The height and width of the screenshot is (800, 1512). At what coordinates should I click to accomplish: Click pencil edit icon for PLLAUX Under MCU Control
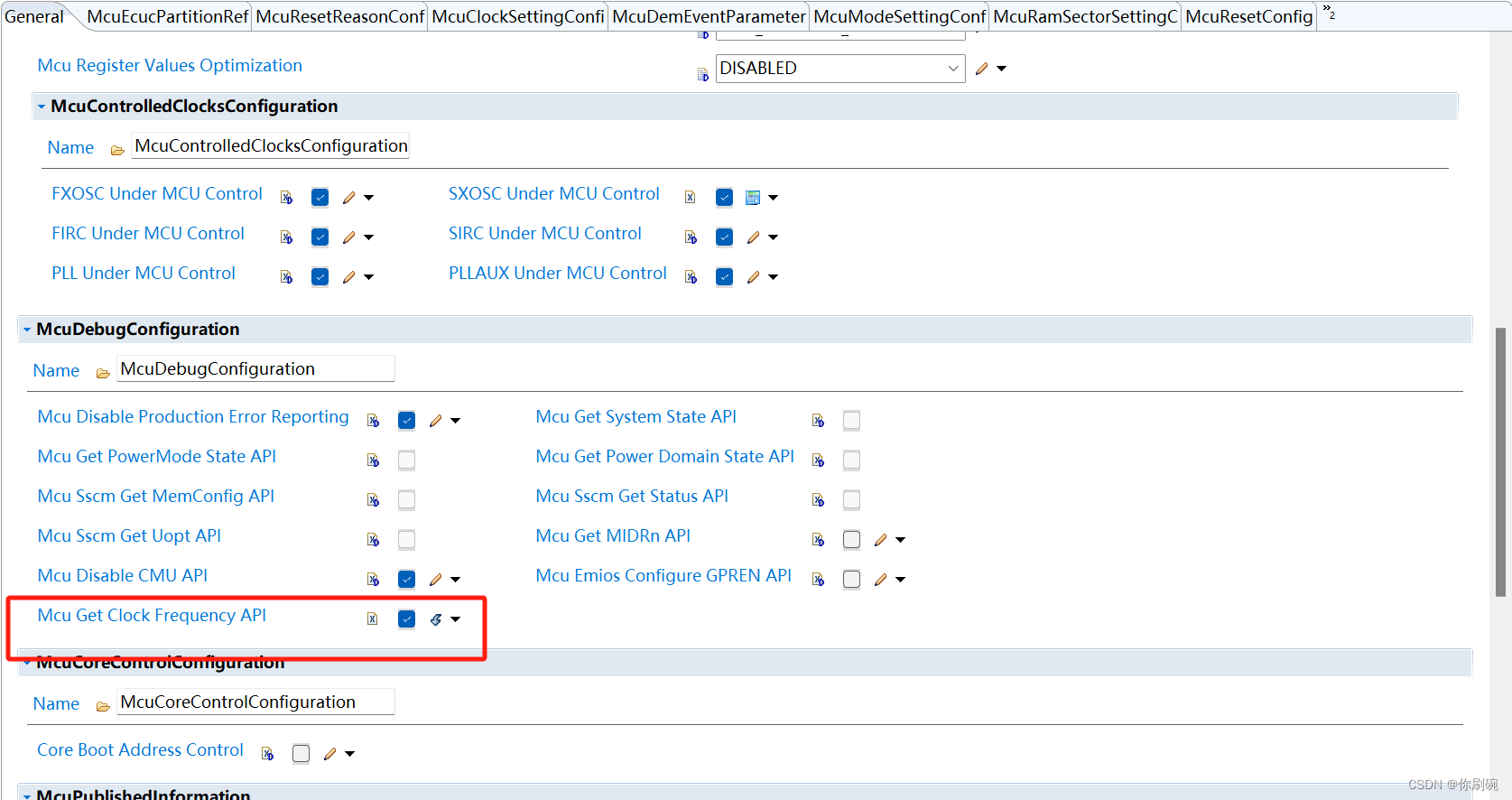[754, 277]
